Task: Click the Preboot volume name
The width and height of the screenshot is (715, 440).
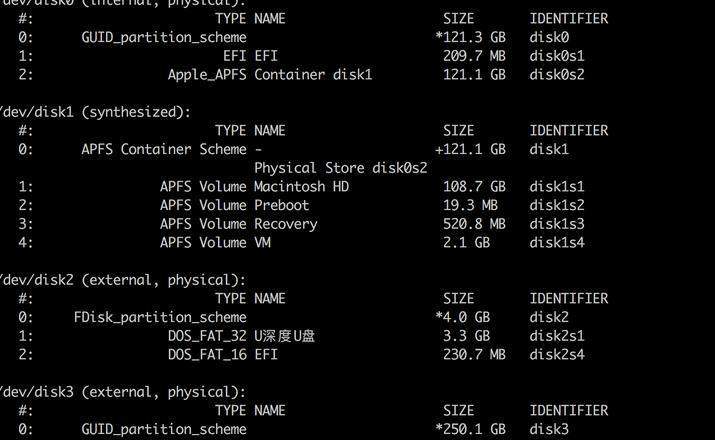Action: (x=281, y=205)
